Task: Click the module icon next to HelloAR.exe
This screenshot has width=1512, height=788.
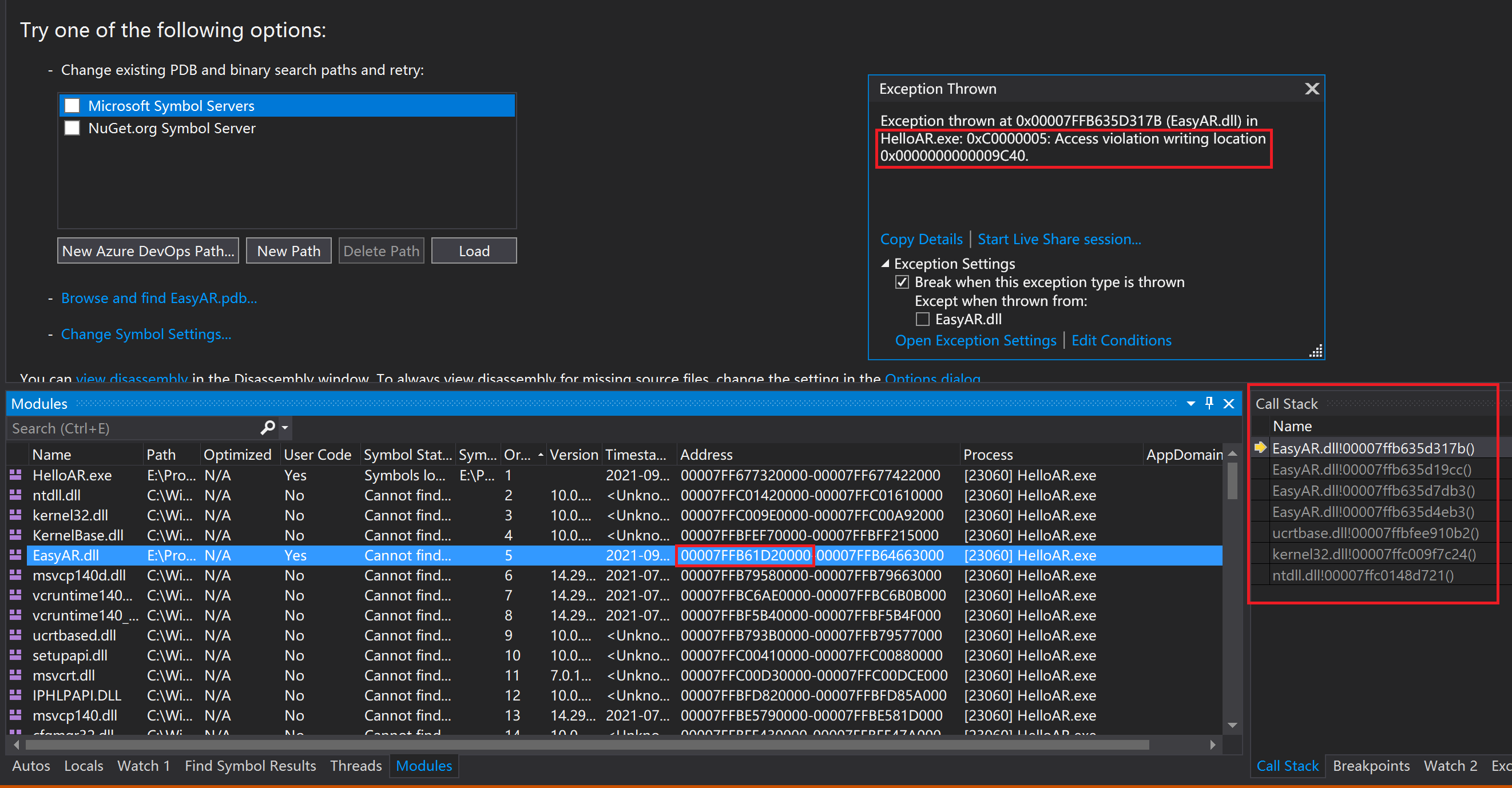Action: (16, 475)
